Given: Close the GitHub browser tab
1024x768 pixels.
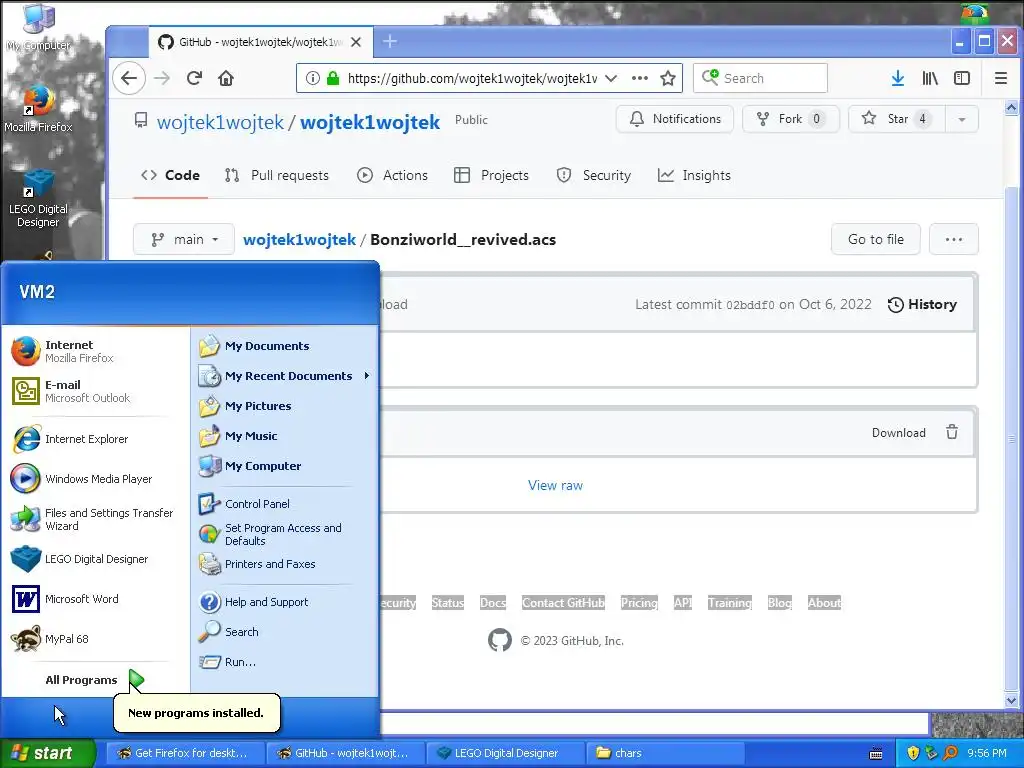Looking at the screenshot, I should [356, 42].
